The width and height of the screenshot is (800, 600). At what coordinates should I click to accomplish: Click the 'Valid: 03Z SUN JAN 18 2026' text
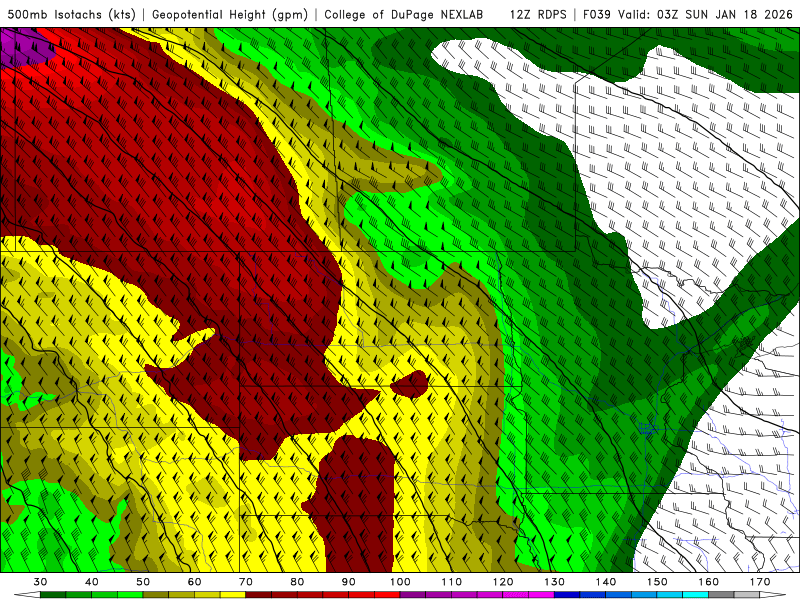[x=706, y=14]
